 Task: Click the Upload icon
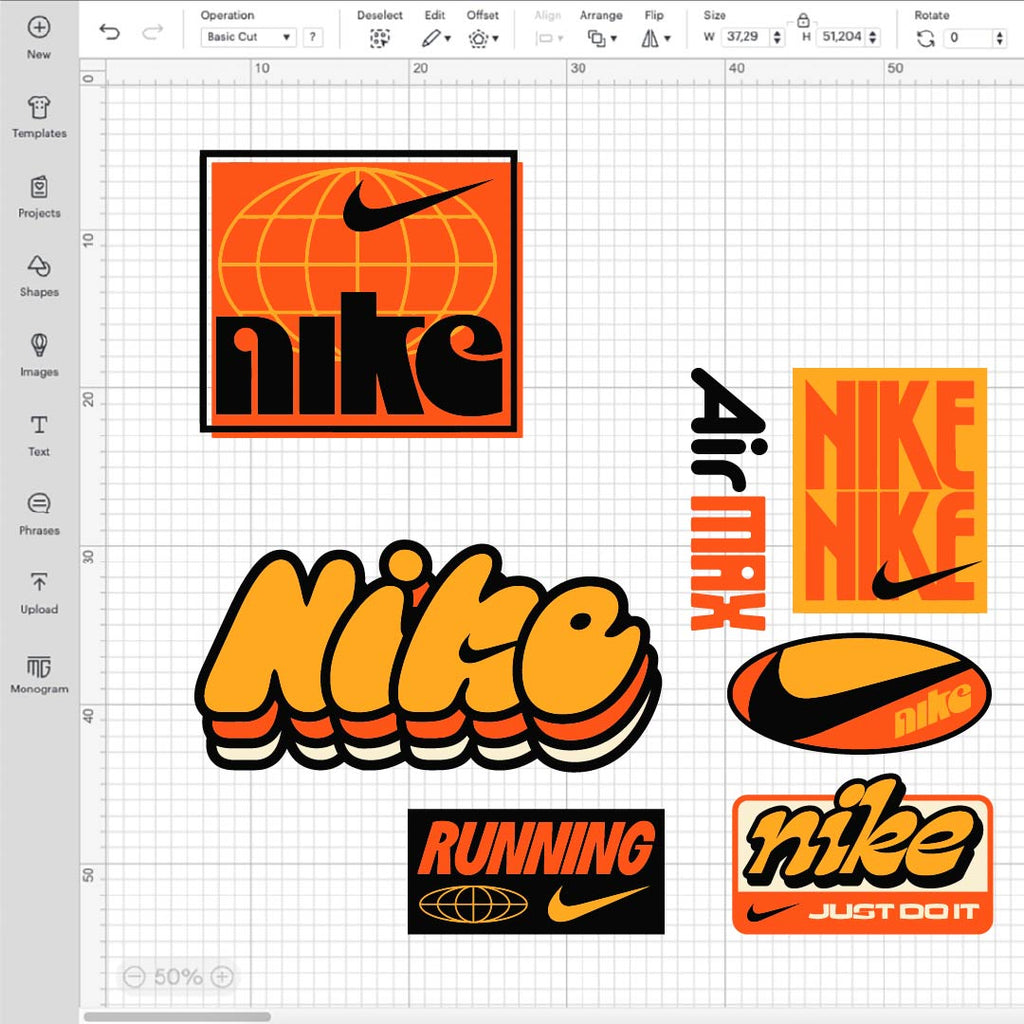39,583
